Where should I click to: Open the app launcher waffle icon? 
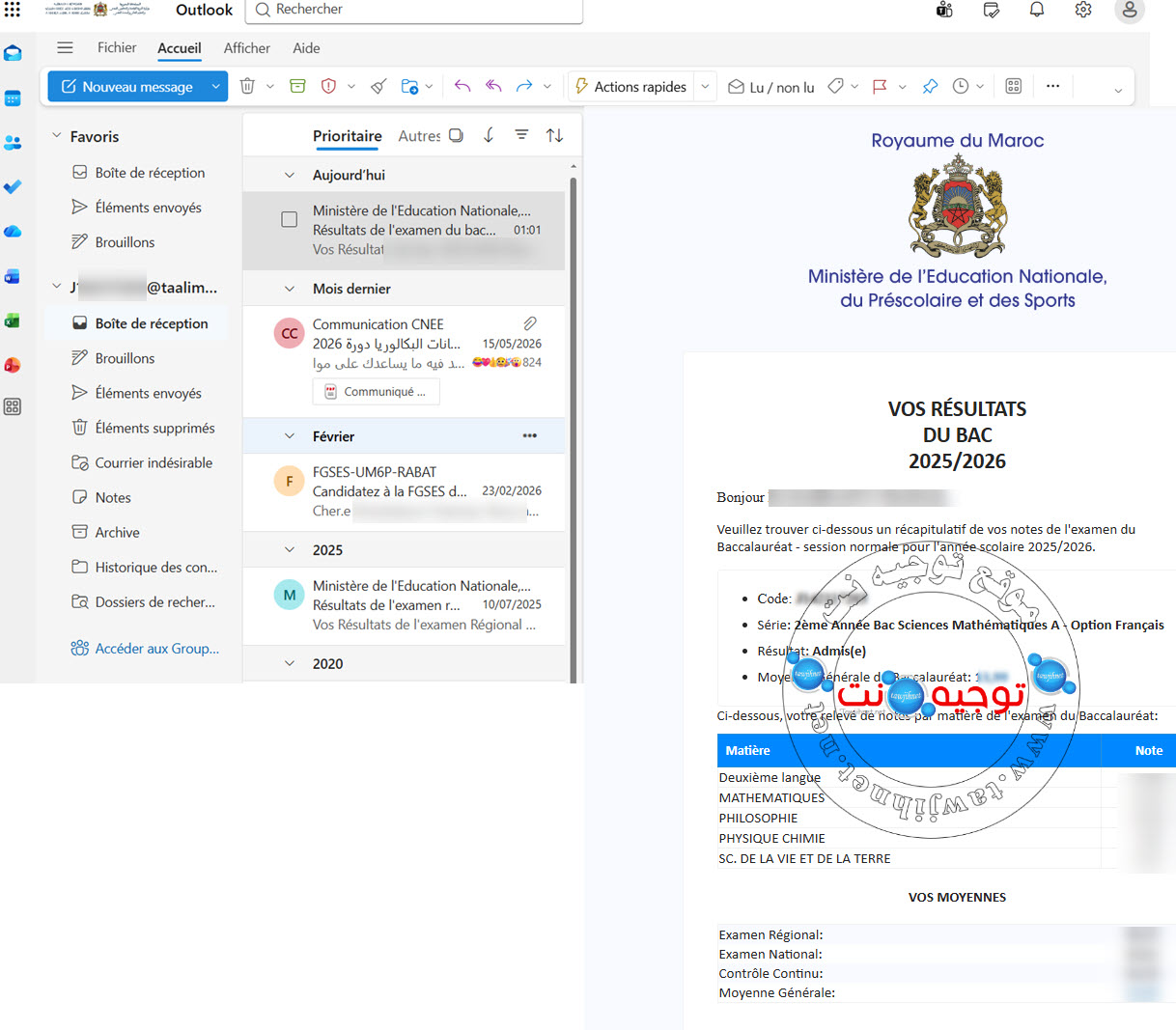[x=13, y=9]
